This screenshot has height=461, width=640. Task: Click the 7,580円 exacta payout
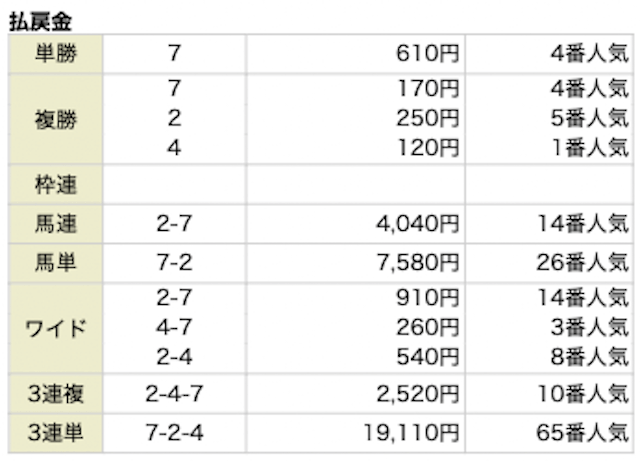click(x=418, y=263)
